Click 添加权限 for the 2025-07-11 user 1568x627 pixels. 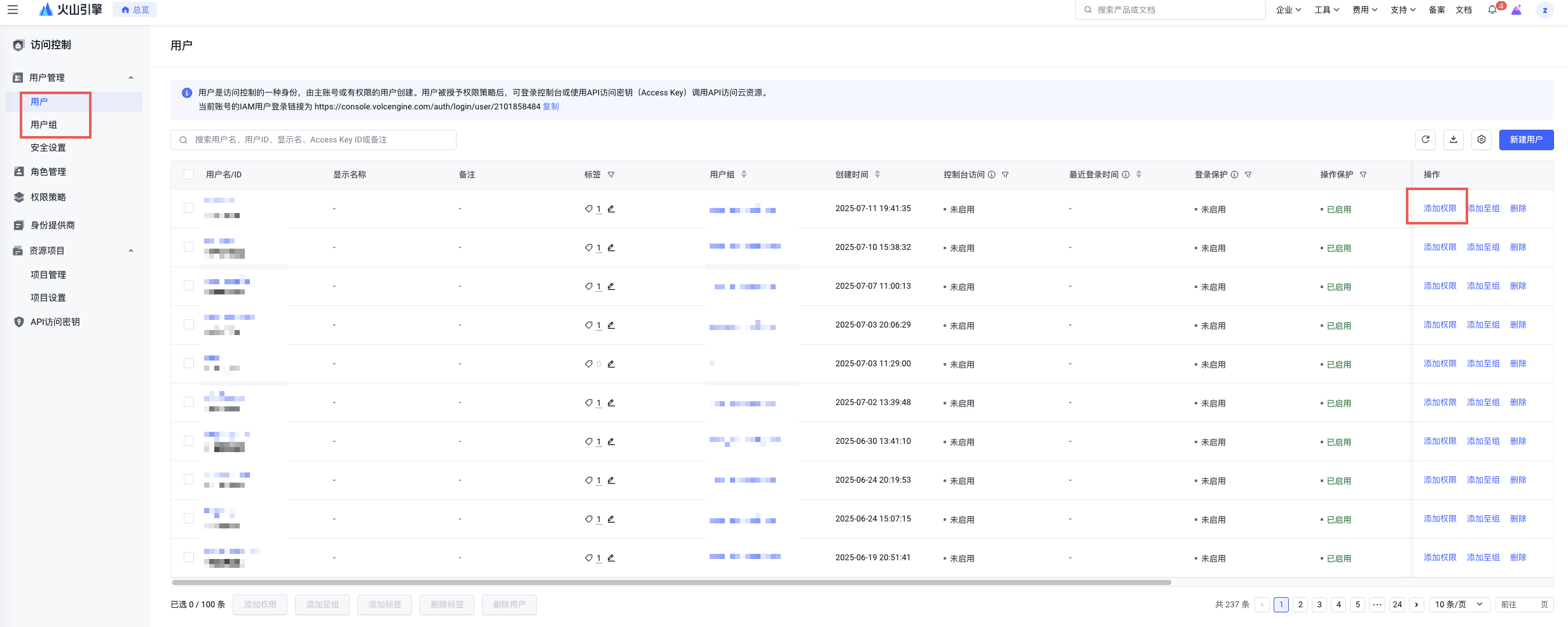pyautogui.click(x=1440, y=209)
